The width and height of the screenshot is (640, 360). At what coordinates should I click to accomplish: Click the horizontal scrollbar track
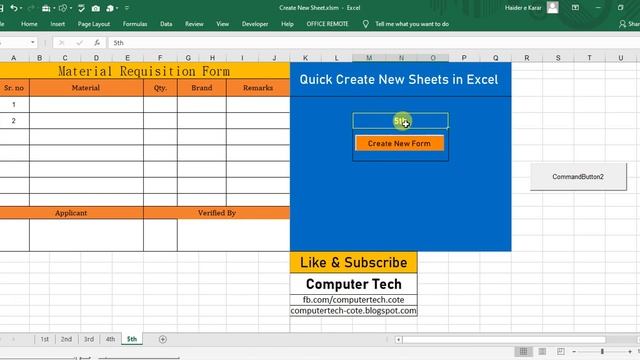click(504, 340)
